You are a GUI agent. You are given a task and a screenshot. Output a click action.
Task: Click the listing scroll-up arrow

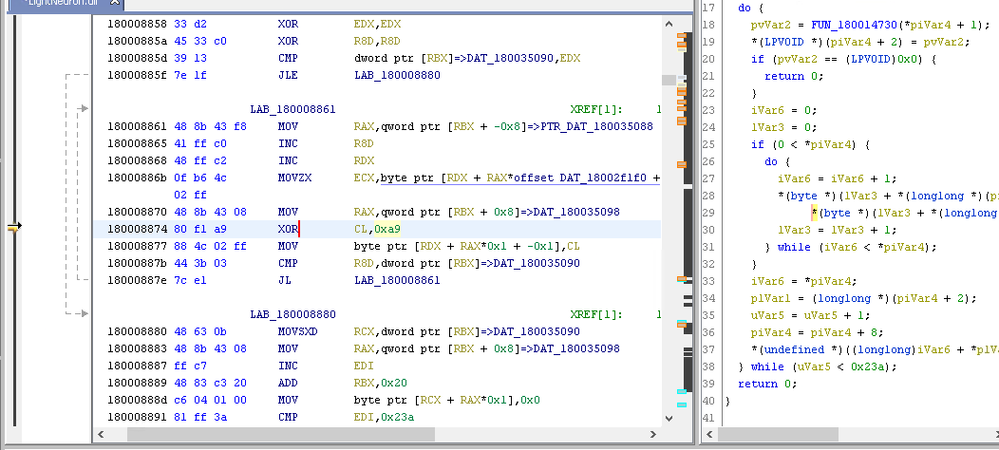click(668, 24)
